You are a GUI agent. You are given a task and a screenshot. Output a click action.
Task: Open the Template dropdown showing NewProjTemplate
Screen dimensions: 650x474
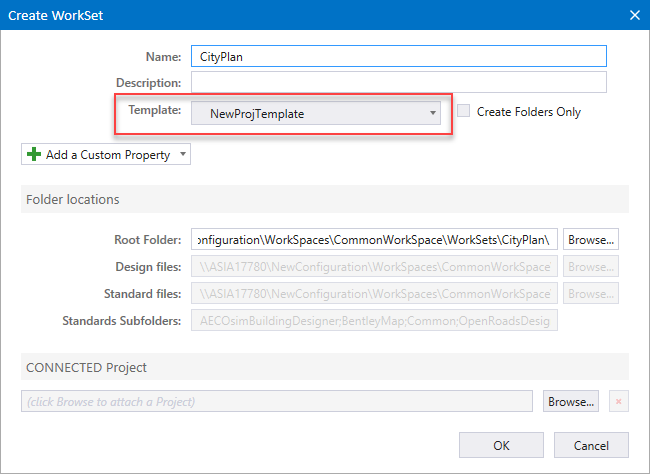(x=316, y=113)
